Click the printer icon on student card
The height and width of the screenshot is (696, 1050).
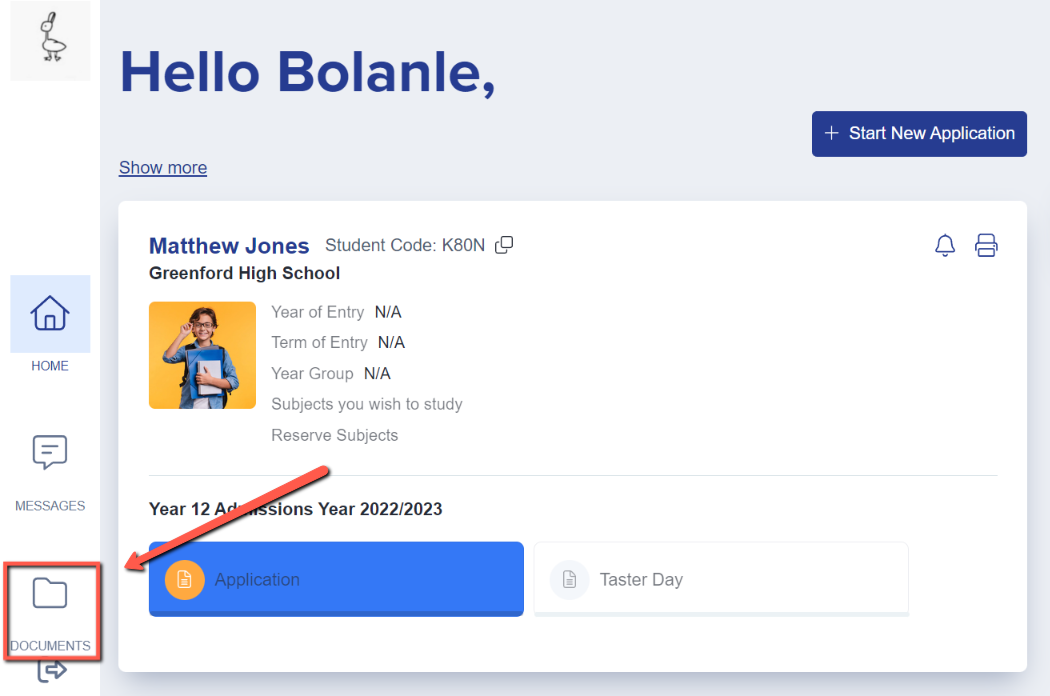[986, 245]
